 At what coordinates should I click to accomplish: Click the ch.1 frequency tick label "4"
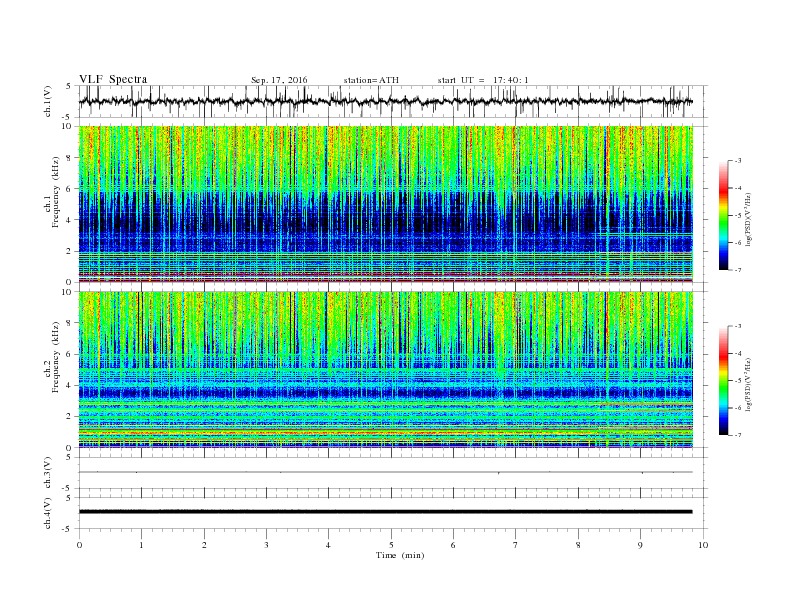pos(70,220)
